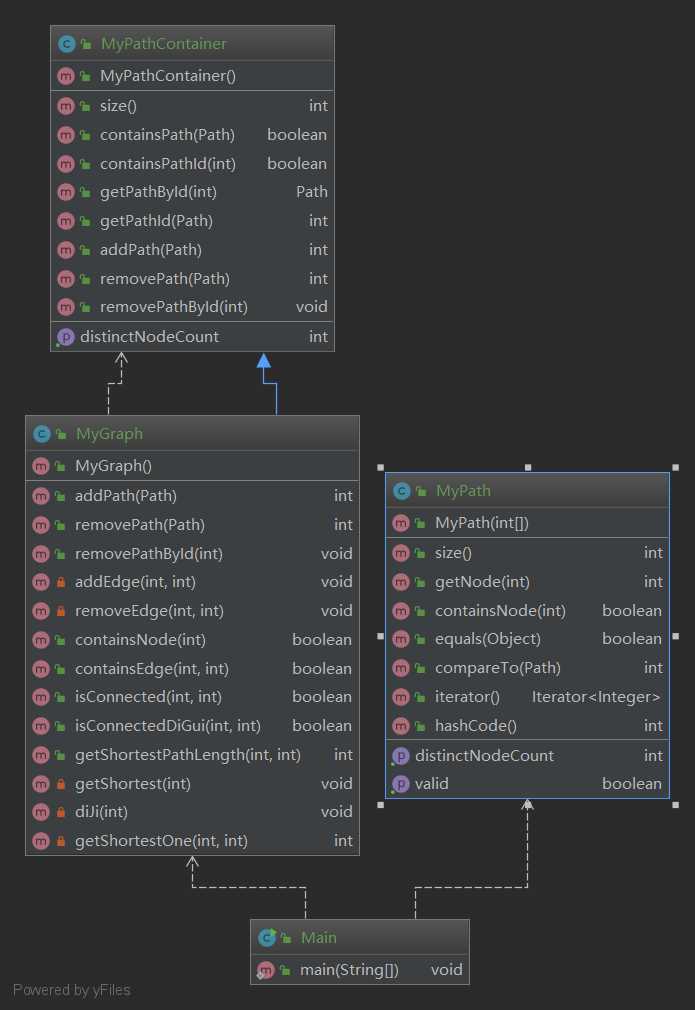The width and height of the screenshot is (695, 1010).
Task: Select containsEdge(int, int) method row
Action: tap(192, 669)
